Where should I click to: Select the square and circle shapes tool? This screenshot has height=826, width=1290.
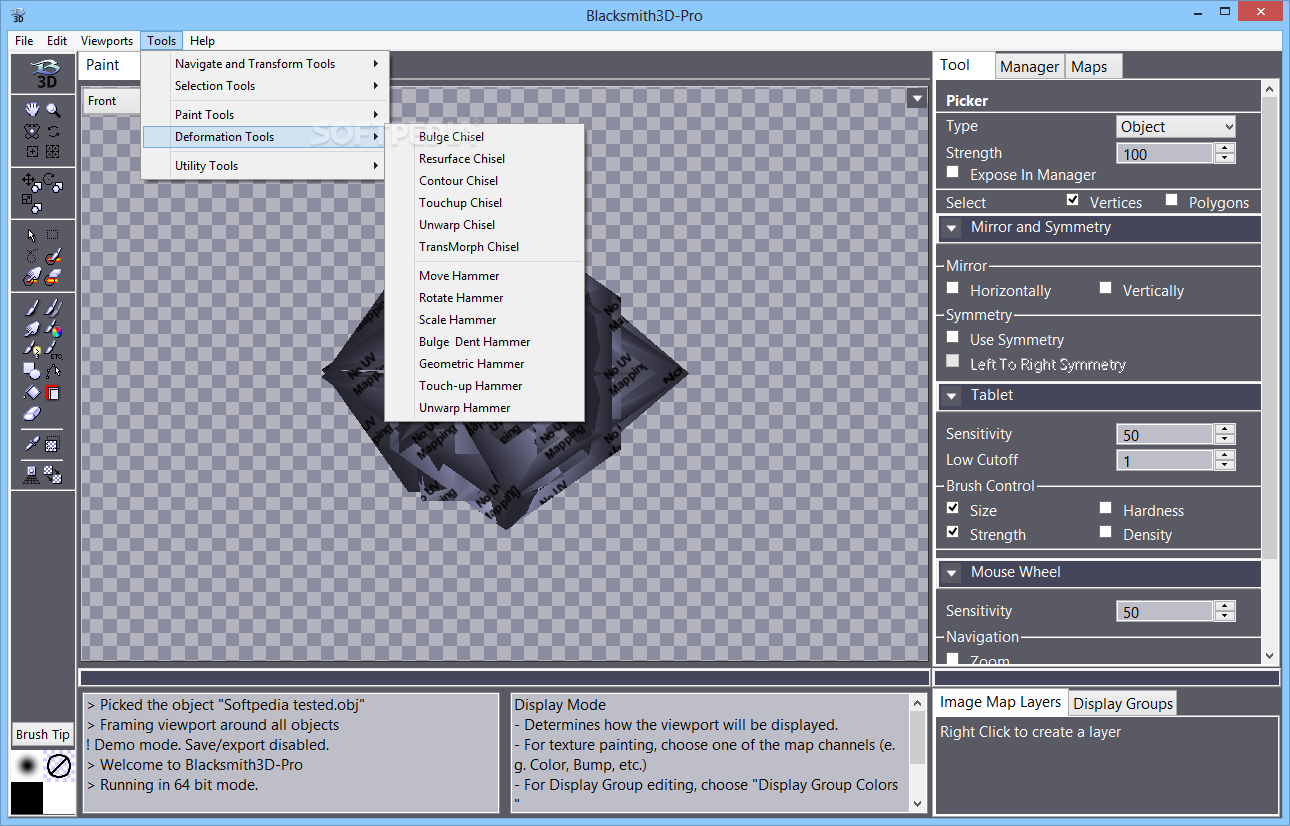[x=32, y=370]
